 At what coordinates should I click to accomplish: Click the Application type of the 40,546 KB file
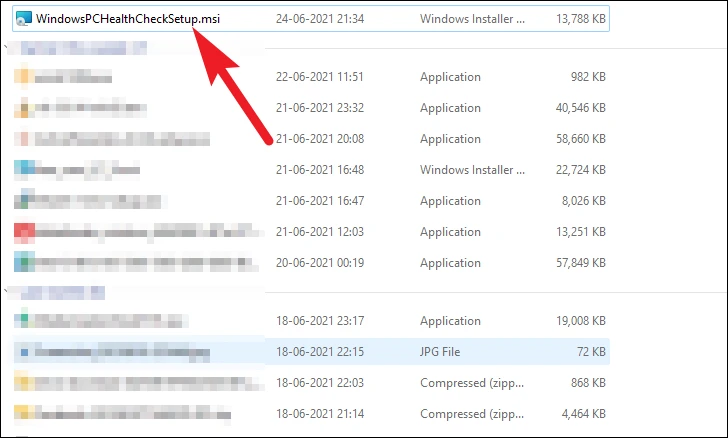coord(450,108)
